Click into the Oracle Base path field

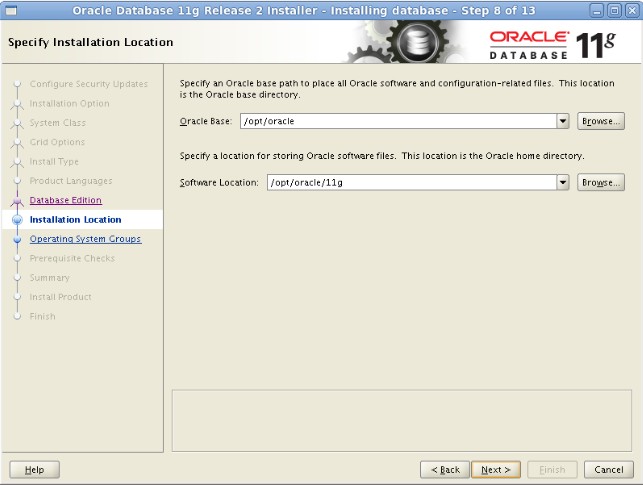(398, 121)
